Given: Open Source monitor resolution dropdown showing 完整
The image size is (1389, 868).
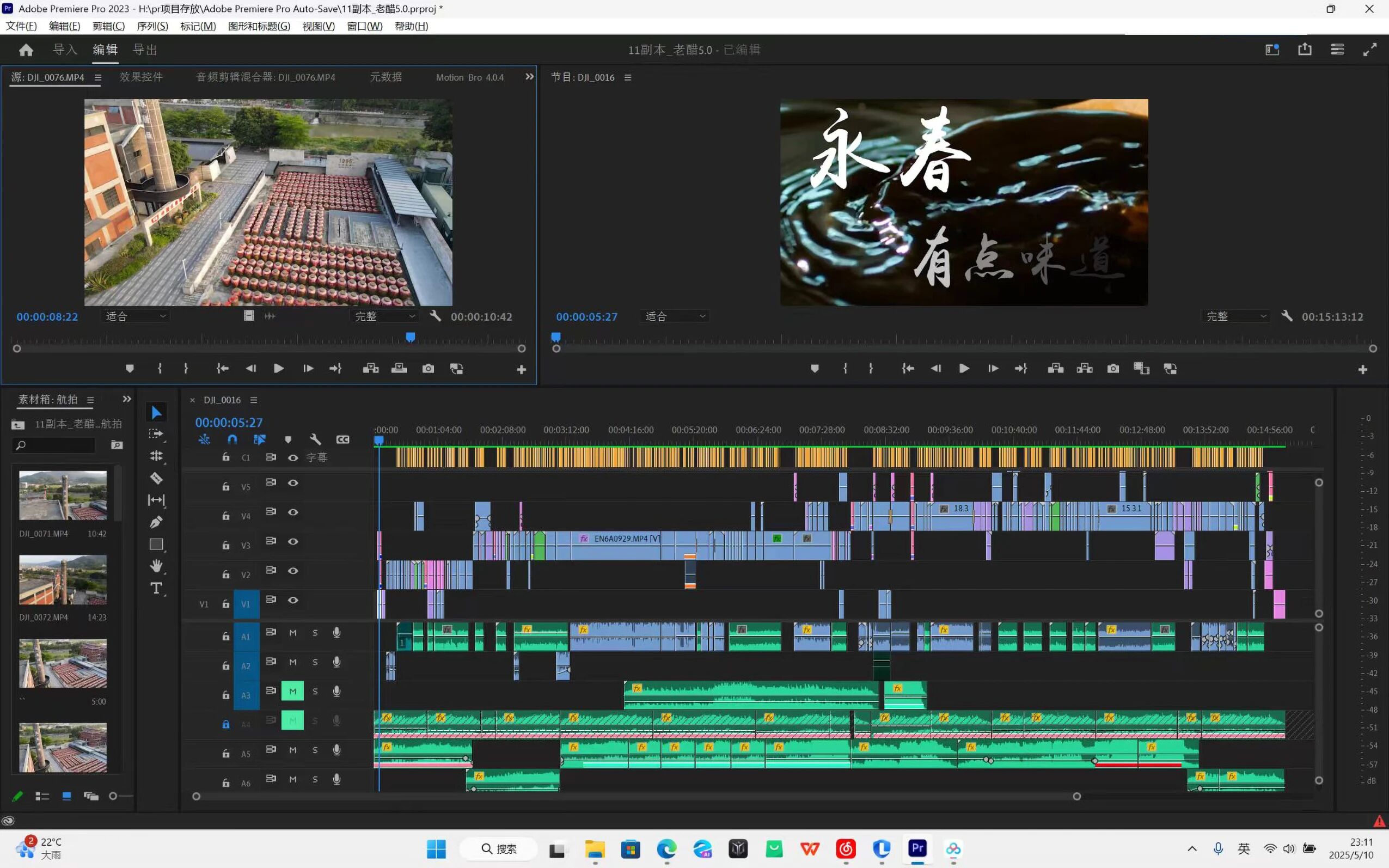Looking at the screenshot, I should (384, 316).
